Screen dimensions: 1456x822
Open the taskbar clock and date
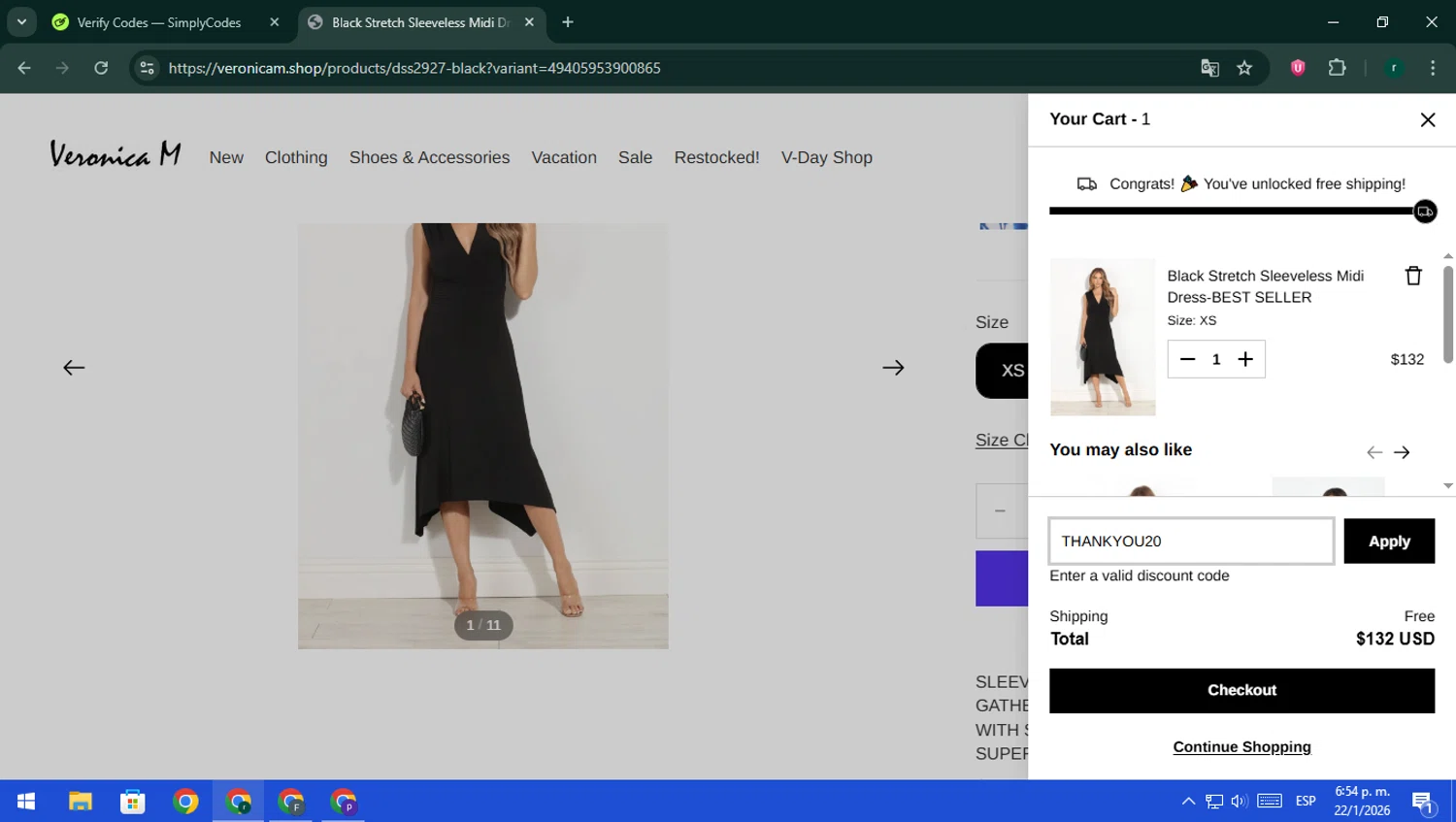[x=1362, y=802]
